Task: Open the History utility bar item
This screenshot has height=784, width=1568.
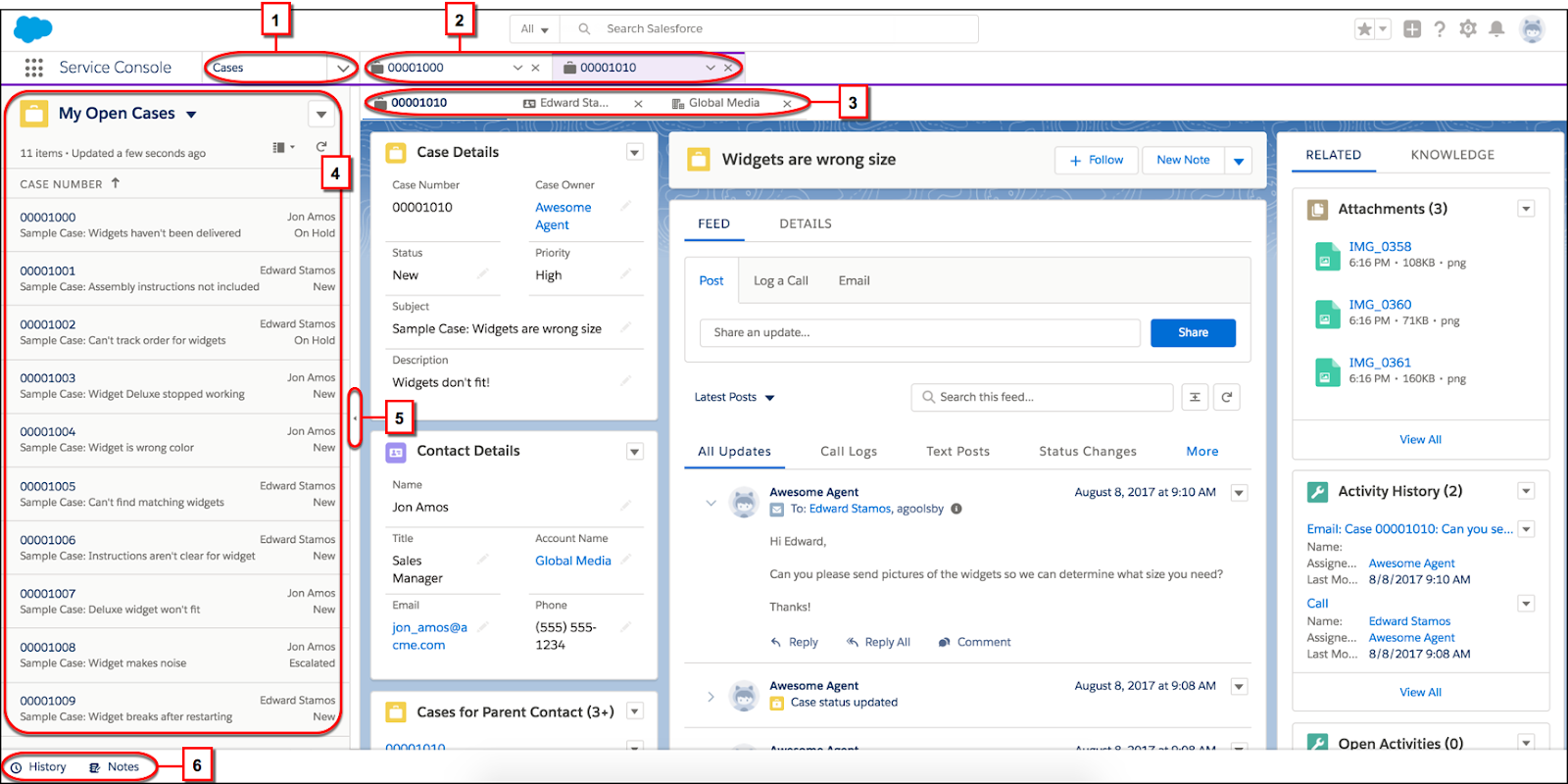Action: [39, 767]
